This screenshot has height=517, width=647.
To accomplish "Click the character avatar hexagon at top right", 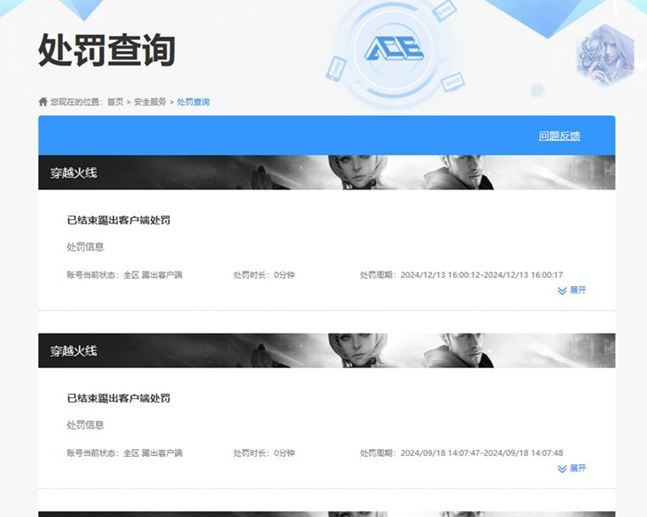I will tap(605, 55).
